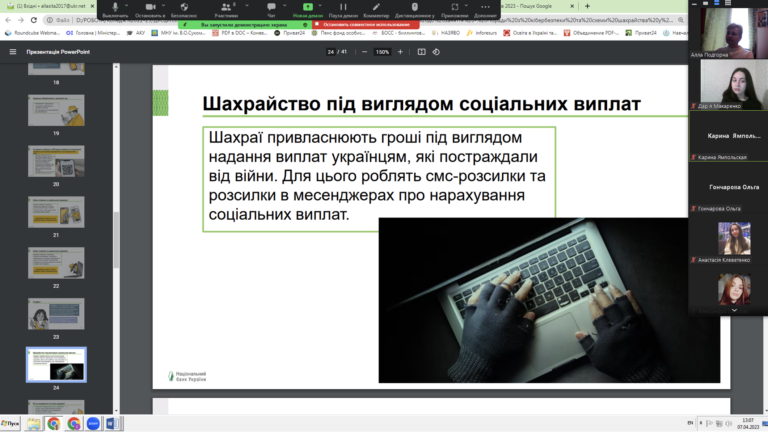Open Zoom Security shield option
Screen dimensions: 768x432
point(184,9)
